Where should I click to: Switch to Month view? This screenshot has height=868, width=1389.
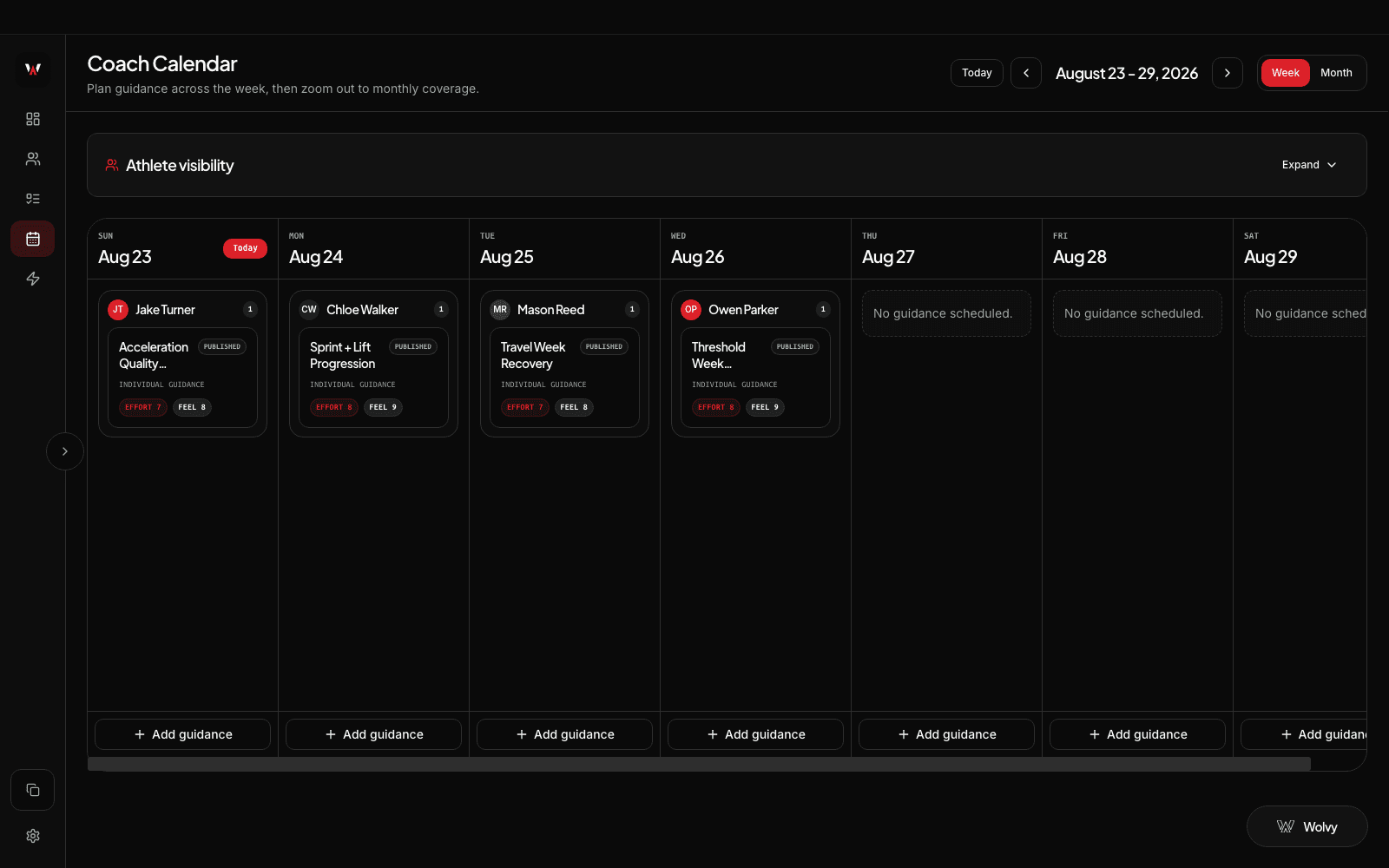pos(1336,73)
